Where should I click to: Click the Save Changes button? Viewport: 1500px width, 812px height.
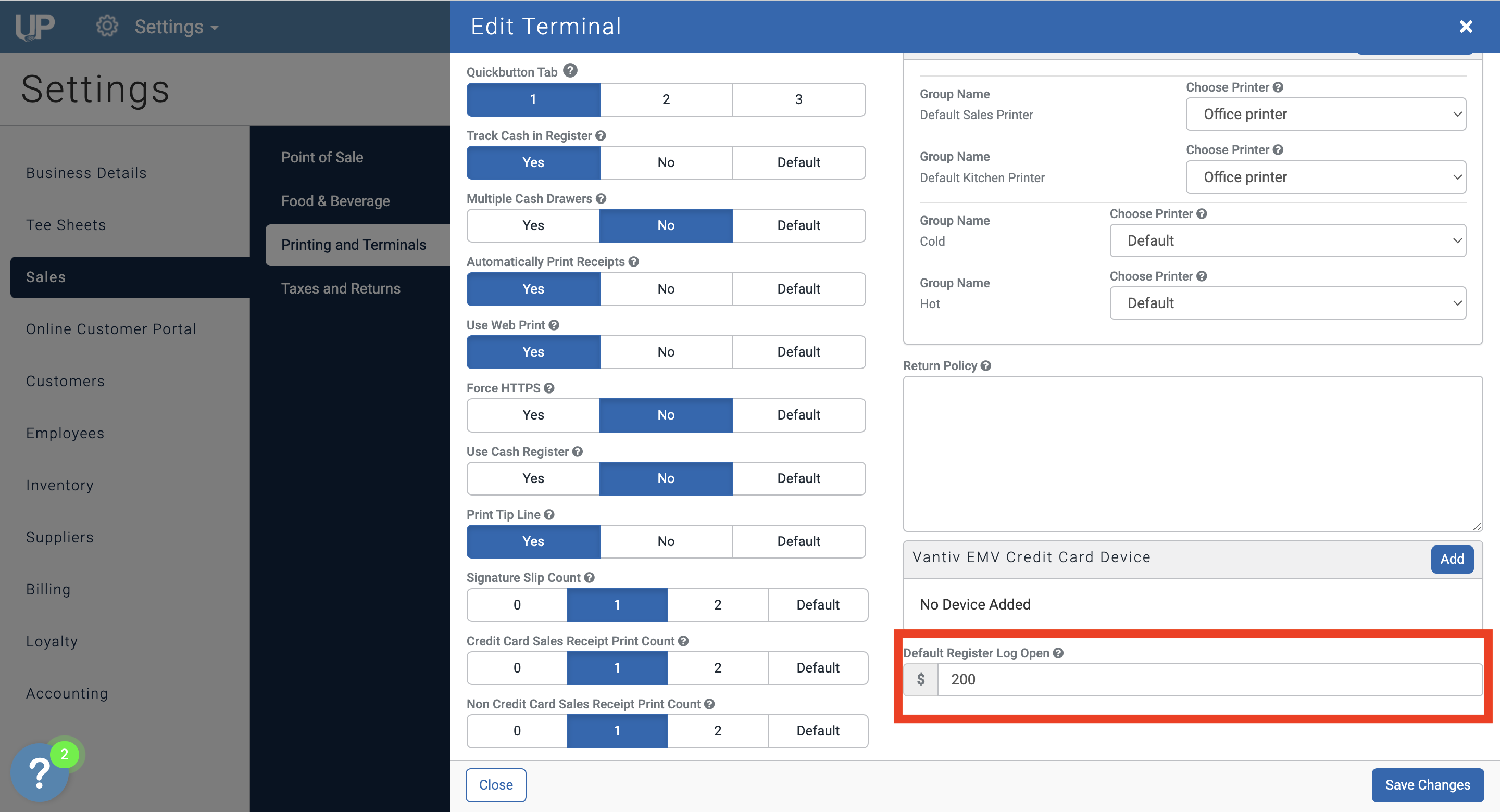tap(1427, 784)
